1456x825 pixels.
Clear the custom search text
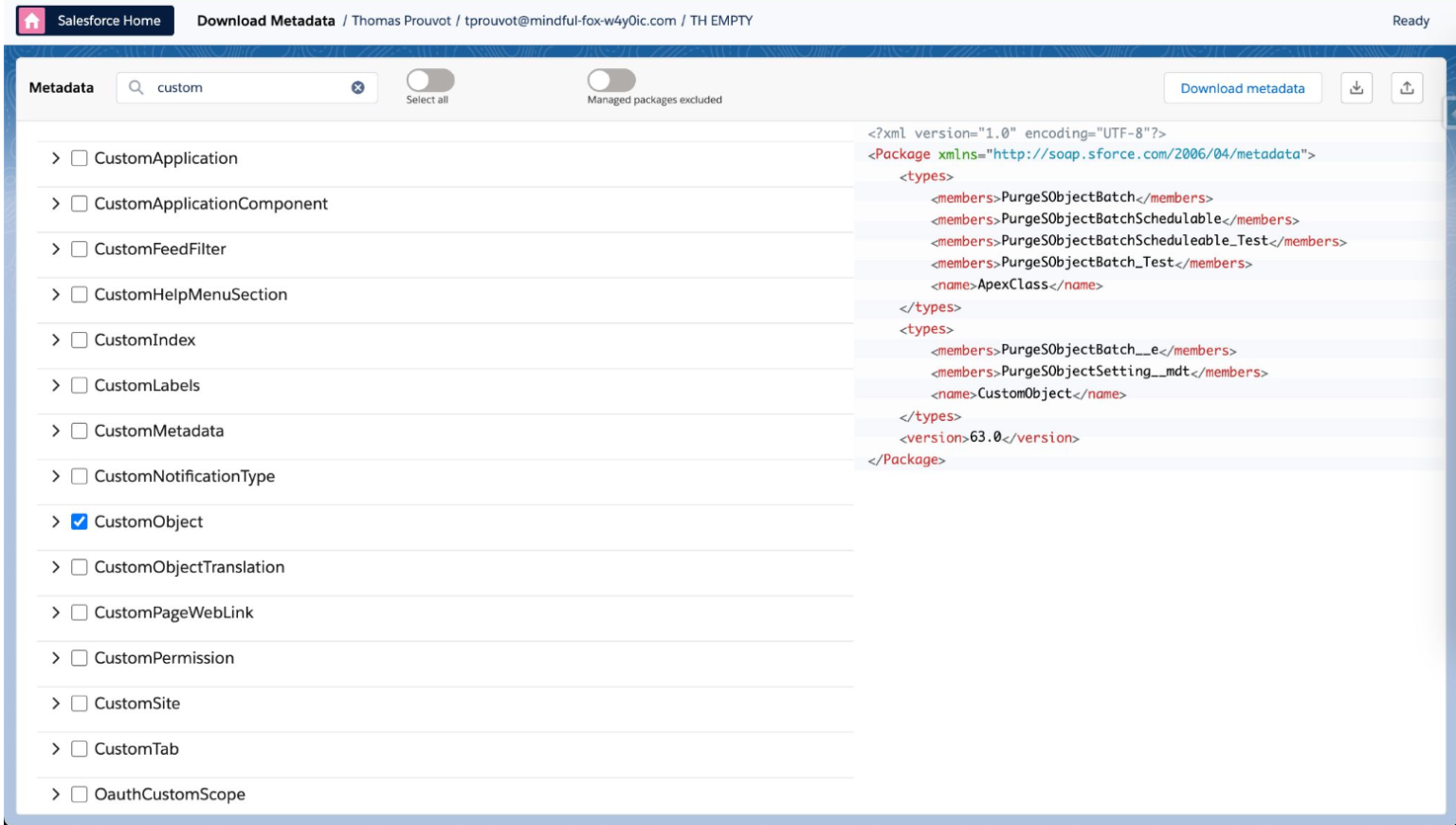(358, 87)
